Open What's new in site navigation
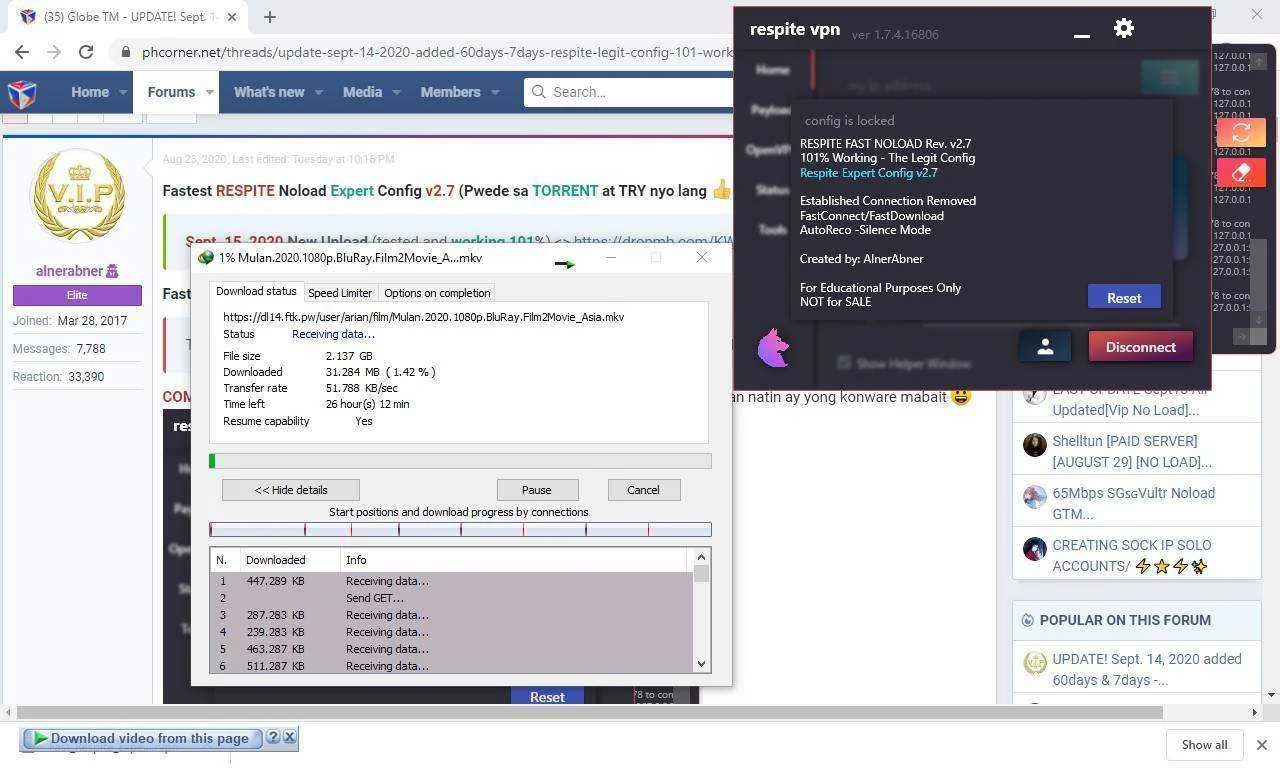1280x770 pixels. (269, 92)
